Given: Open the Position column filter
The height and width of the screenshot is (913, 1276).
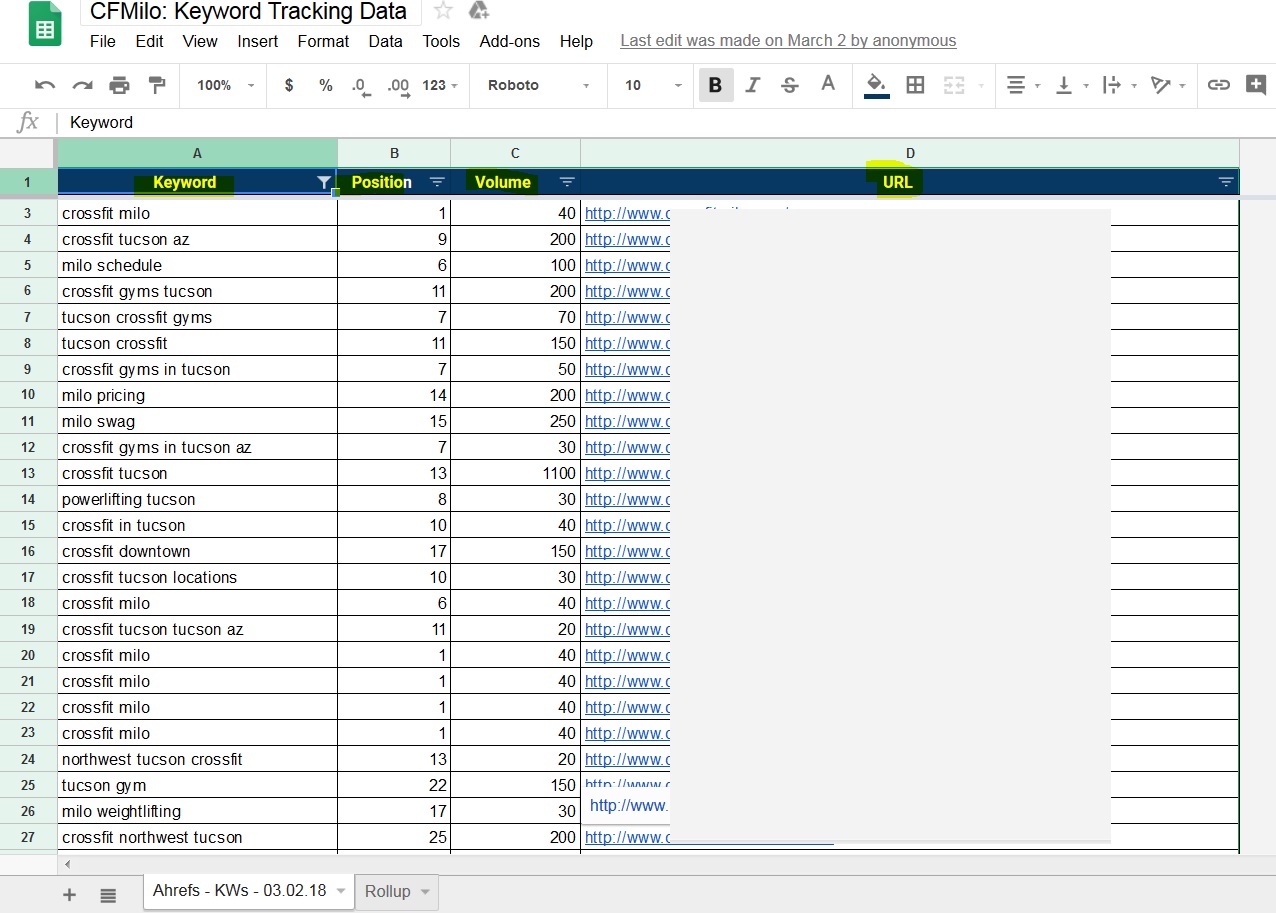Looking at the screenshot, I should 437,182.
